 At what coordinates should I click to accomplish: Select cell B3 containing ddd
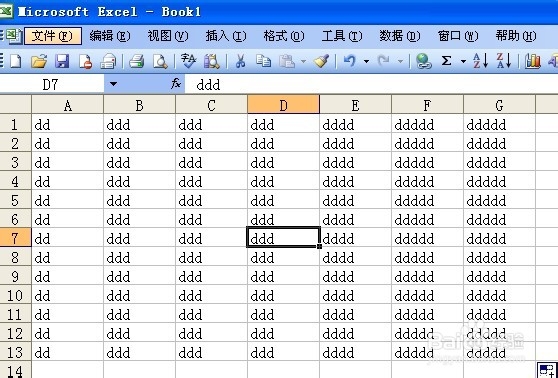pos(140,162)
